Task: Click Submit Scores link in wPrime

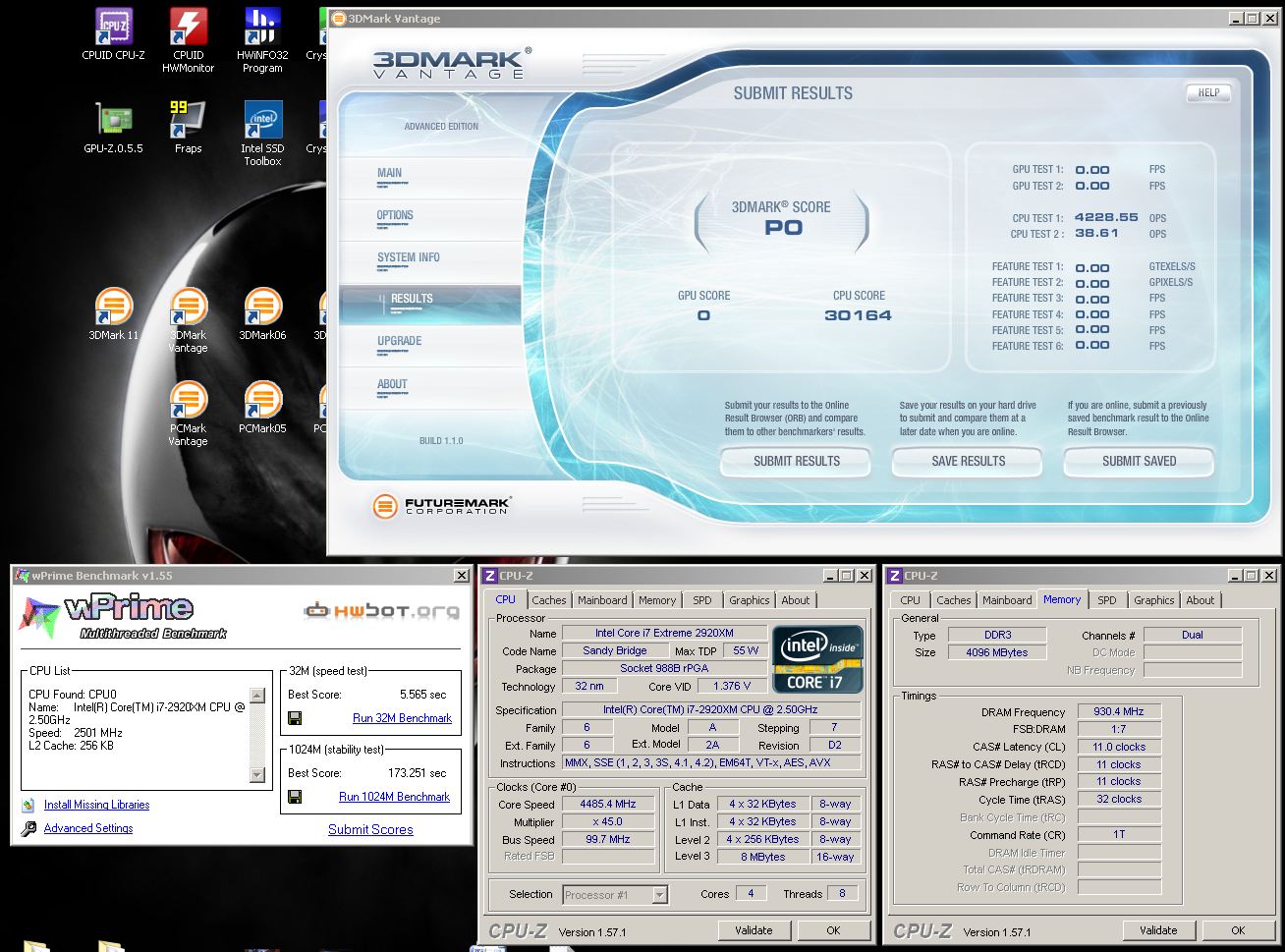Action: [370, 829]
